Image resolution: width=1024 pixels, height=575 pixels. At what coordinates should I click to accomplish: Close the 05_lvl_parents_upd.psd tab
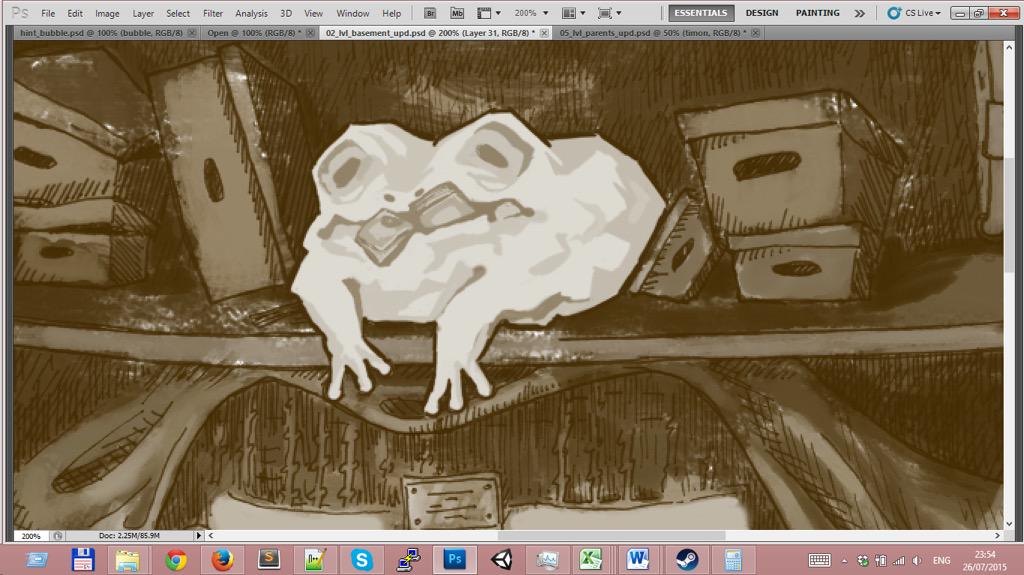[x=755, y=33]
